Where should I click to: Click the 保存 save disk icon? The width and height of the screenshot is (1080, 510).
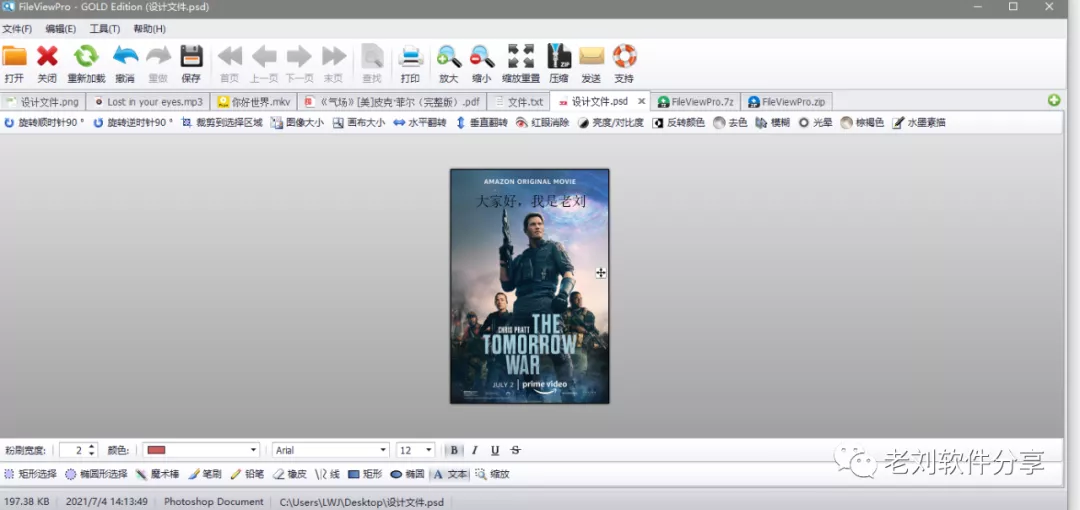coord(190,57)
